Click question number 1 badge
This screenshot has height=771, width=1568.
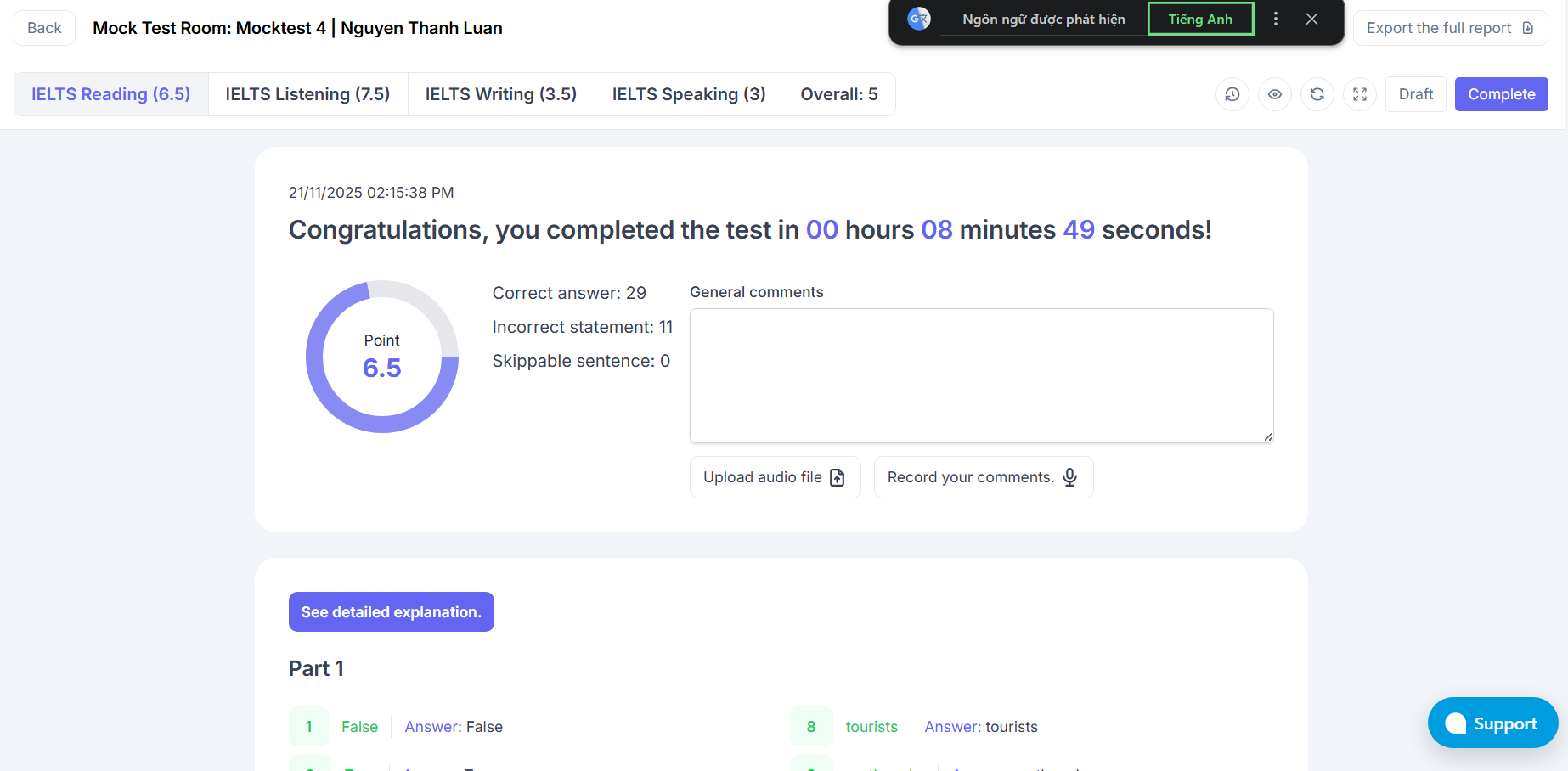pyautogui.click(x=309, y=727)
